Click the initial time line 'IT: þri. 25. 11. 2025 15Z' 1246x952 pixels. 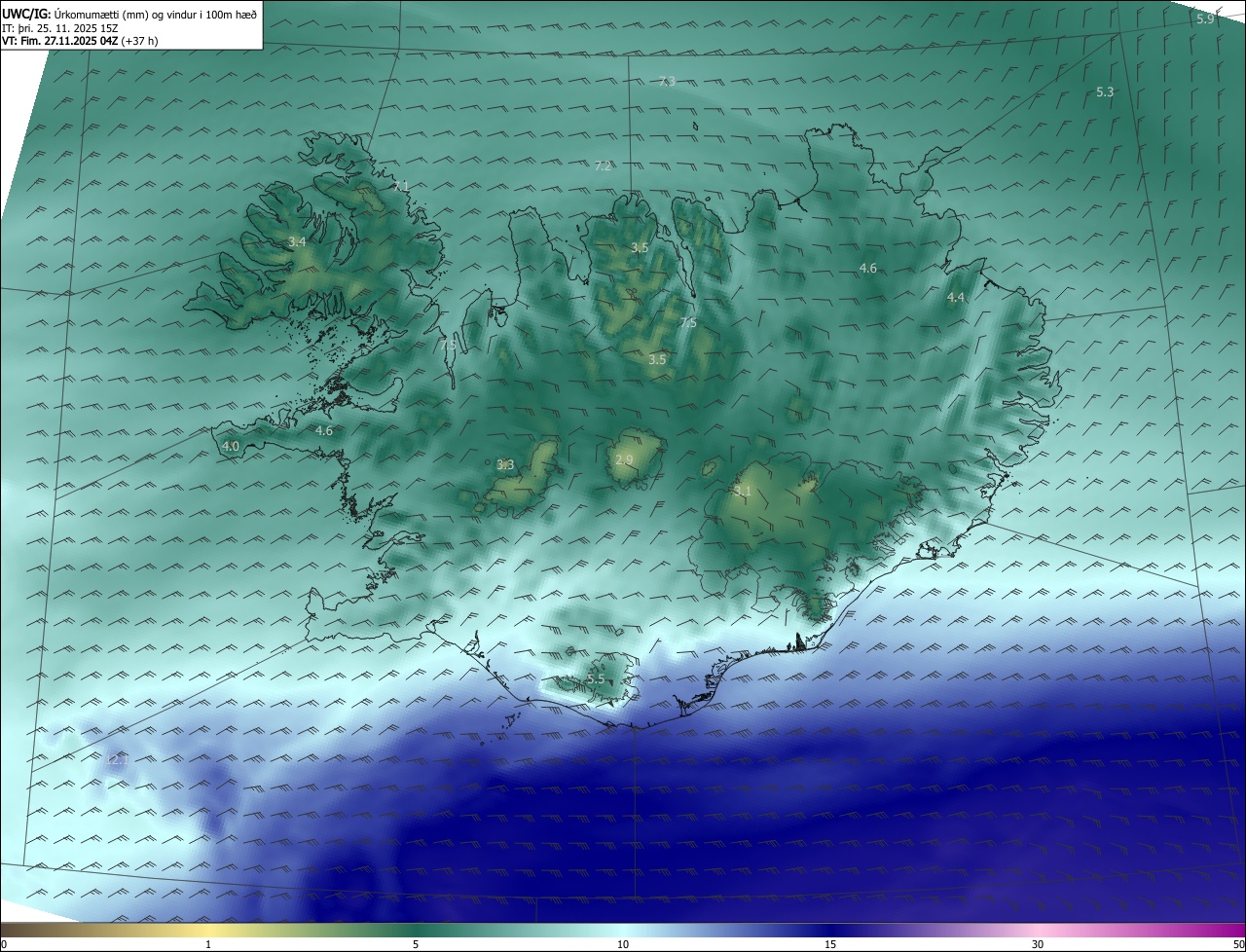pyautogui.click(x=60, y=27)
